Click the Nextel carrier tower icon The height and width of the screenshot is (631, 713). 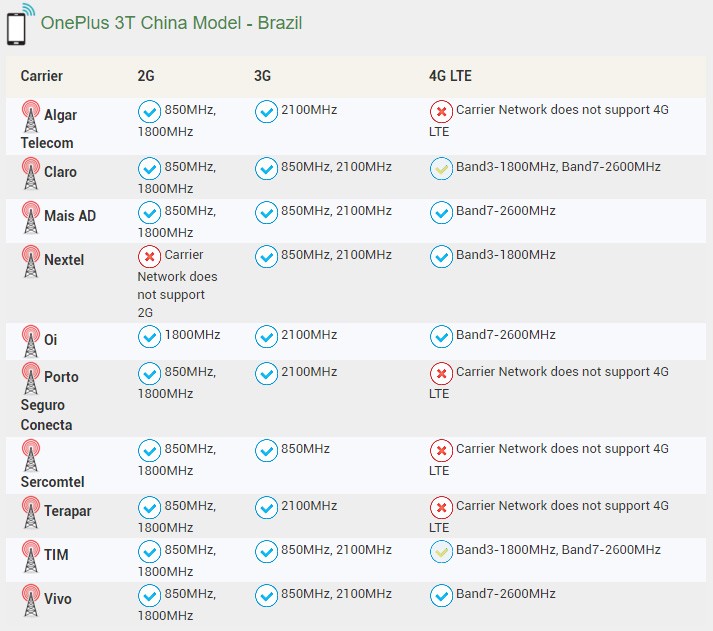[31, 262]
